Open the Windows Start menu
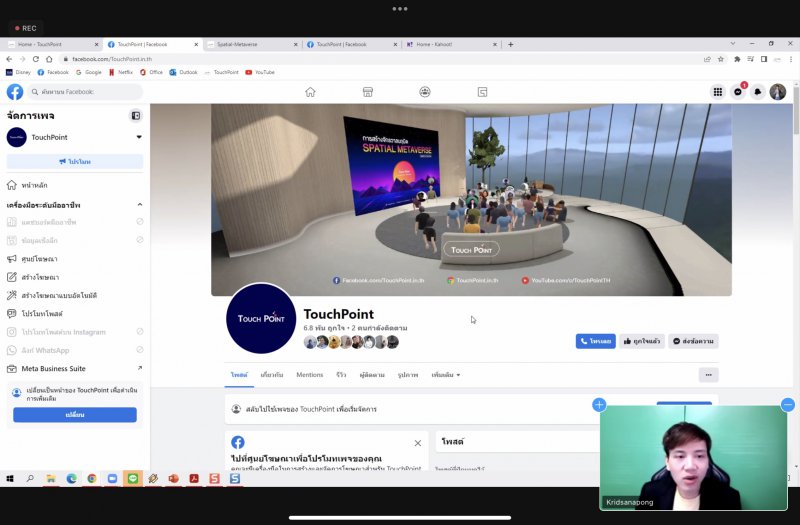The width and height of the screenshot is (800, 525). 10,479
